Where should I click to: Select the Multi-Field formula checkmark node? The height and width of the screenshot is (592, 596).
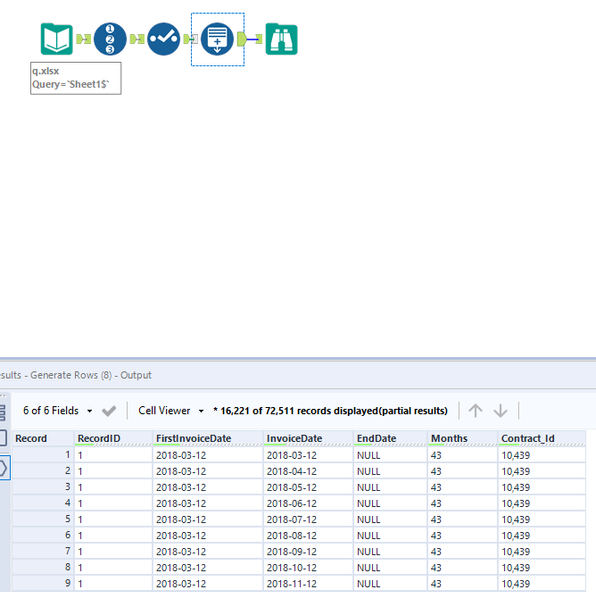163,39
